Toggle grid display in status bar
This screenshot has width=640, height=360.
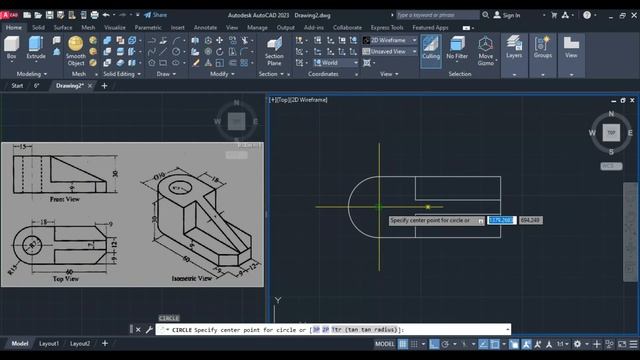pos(403,344)
